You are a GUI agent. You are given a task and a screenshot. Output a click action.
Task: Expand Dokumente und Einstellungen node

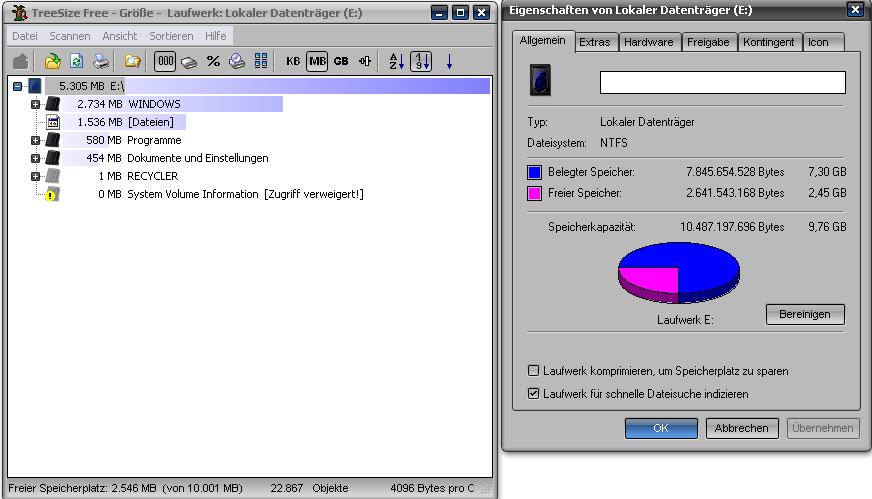[x=36, y=159]
